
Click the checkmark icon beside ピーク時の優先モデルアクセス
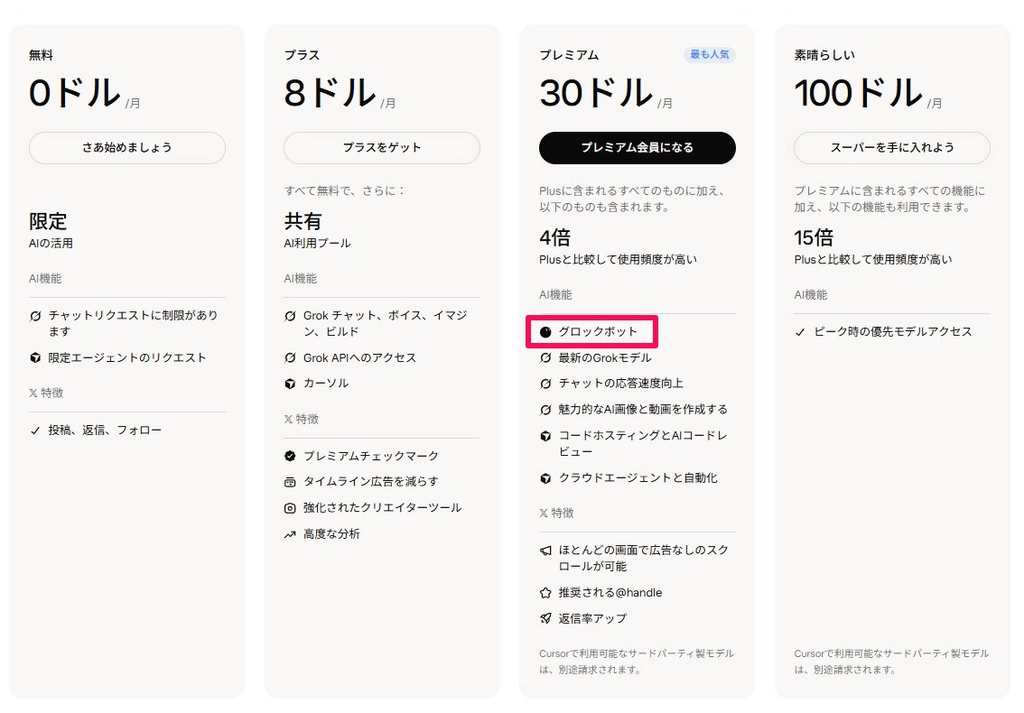click(800, 332)
